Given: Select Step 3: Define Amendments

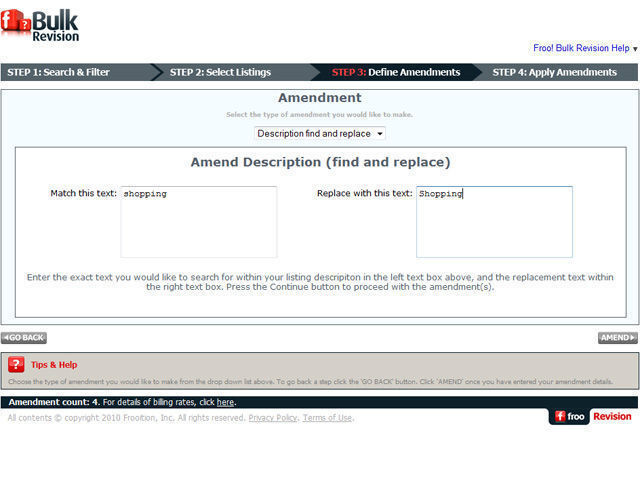Looking at the screenshot, I should coord(396,72).
